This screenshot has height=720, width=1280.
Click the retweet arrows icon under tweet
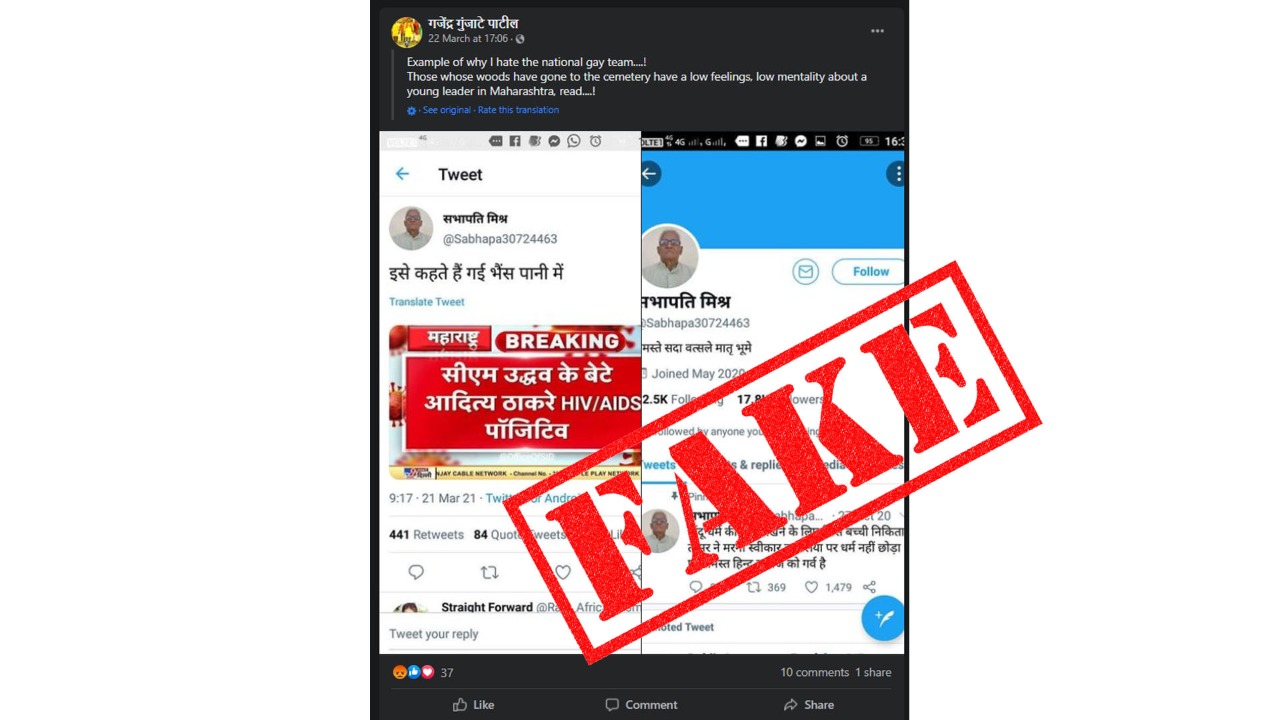[x=489, y=572]
